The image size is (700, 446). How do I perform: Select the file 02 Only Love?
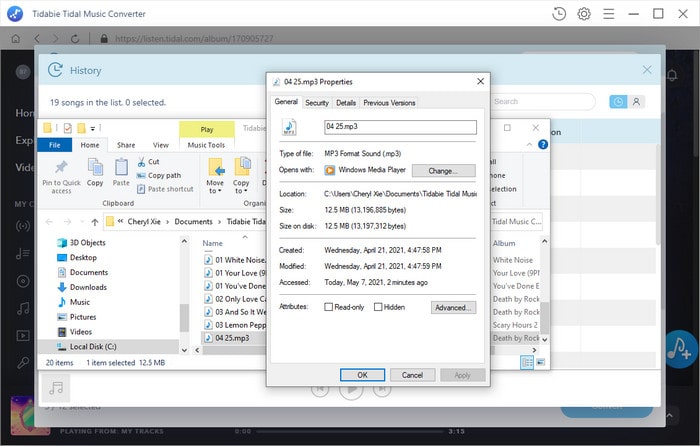point(235,299)
